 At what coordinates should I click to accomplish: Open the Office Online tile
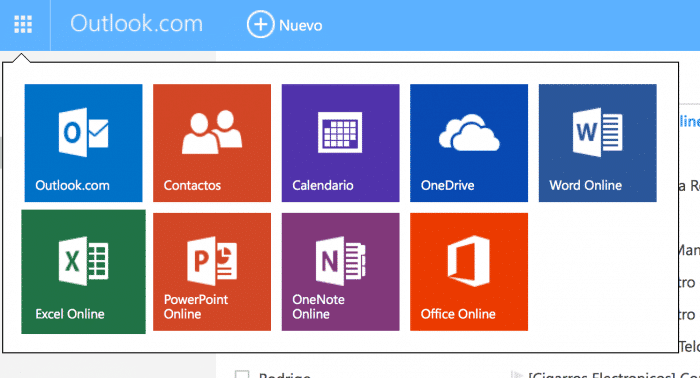[x=469, y=272]
